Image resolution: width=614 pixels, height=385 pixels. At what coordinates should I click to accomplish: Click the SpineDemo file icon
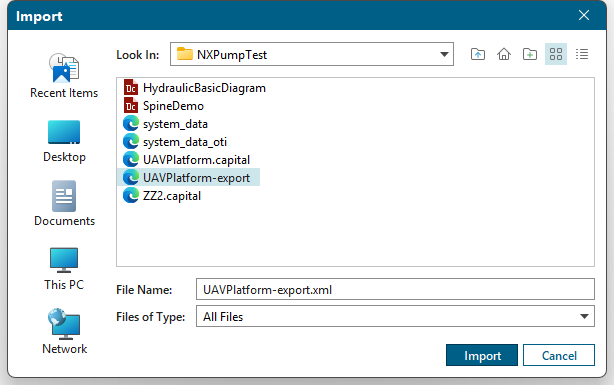coord(131,106)
